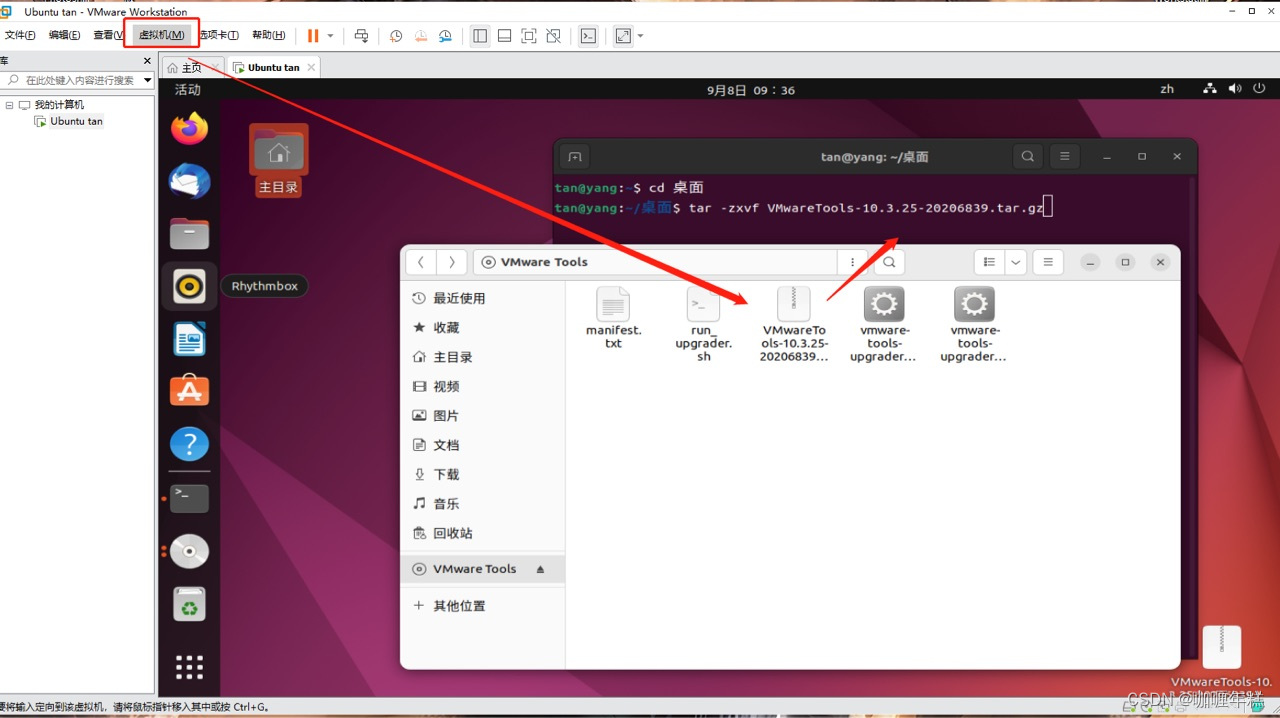Click the Send Ctrl+Alt+Del toolbar icon
Screen dimensions: 1280x718
[362, 36]
